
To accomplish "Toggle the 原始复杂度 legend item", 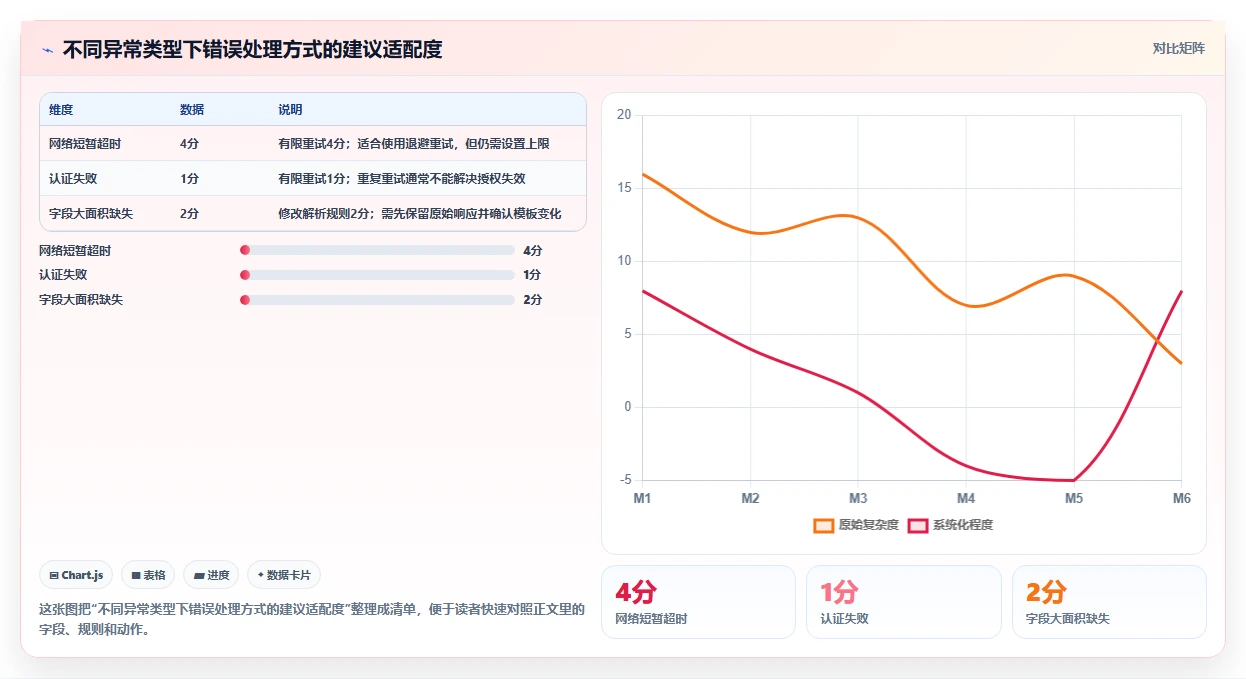I will pyautogui.click(x=856, y=525).
